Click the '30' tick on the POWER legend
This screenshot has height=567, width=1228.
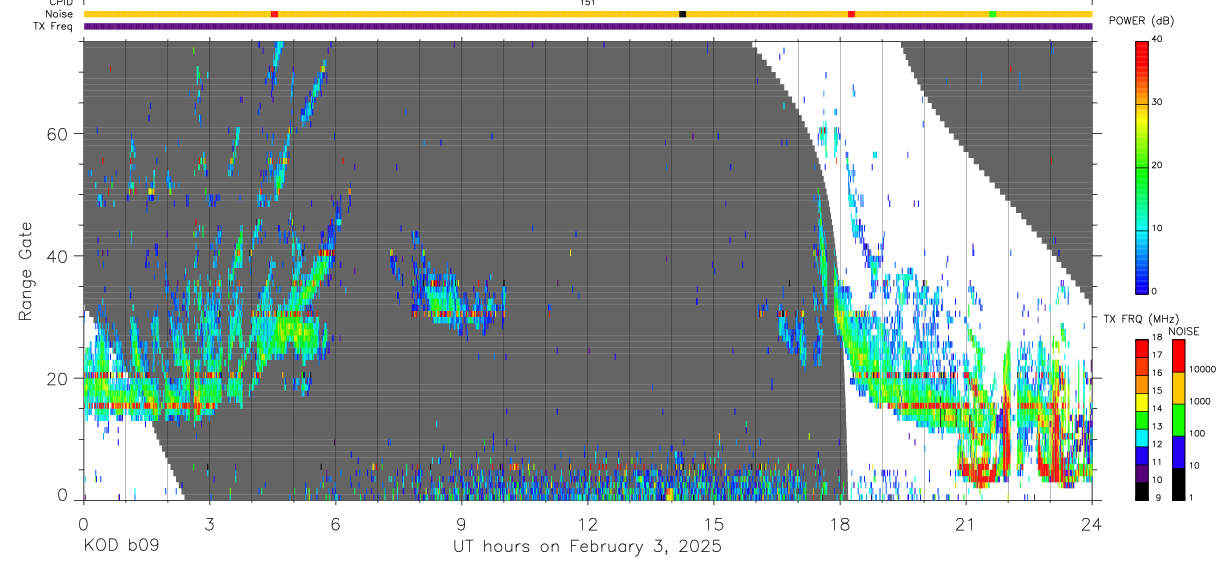1158,103
